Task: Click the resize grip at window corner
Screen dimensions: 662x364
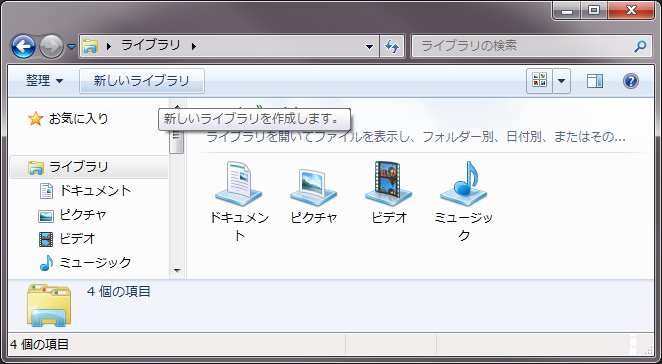Action: 648,349
